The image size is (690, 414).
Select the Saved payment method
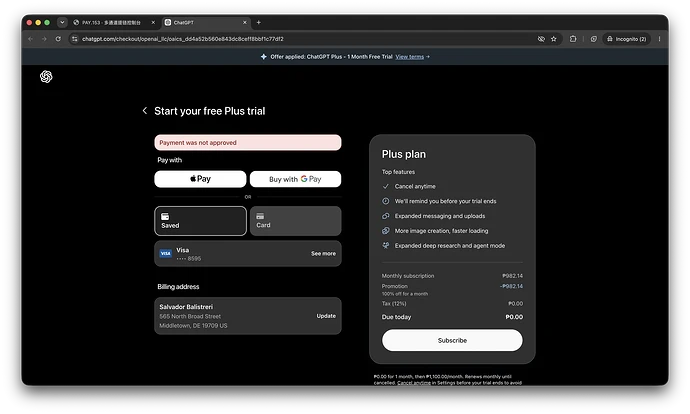click(200, 221)
